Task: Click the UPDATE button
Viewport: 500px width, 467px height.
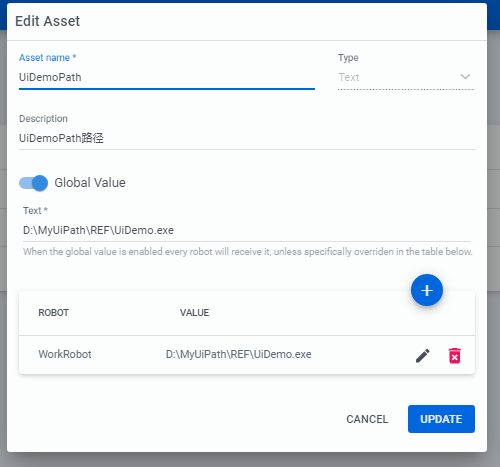Action: click(441, 419)
